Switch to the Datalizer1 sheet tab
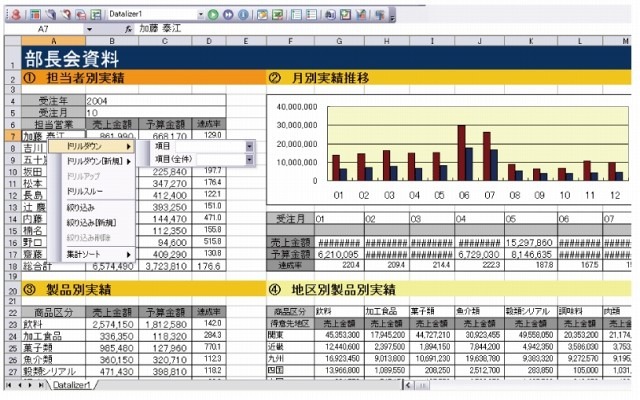The width and height of the screenshot is (640, 400). tap(71, 385)
